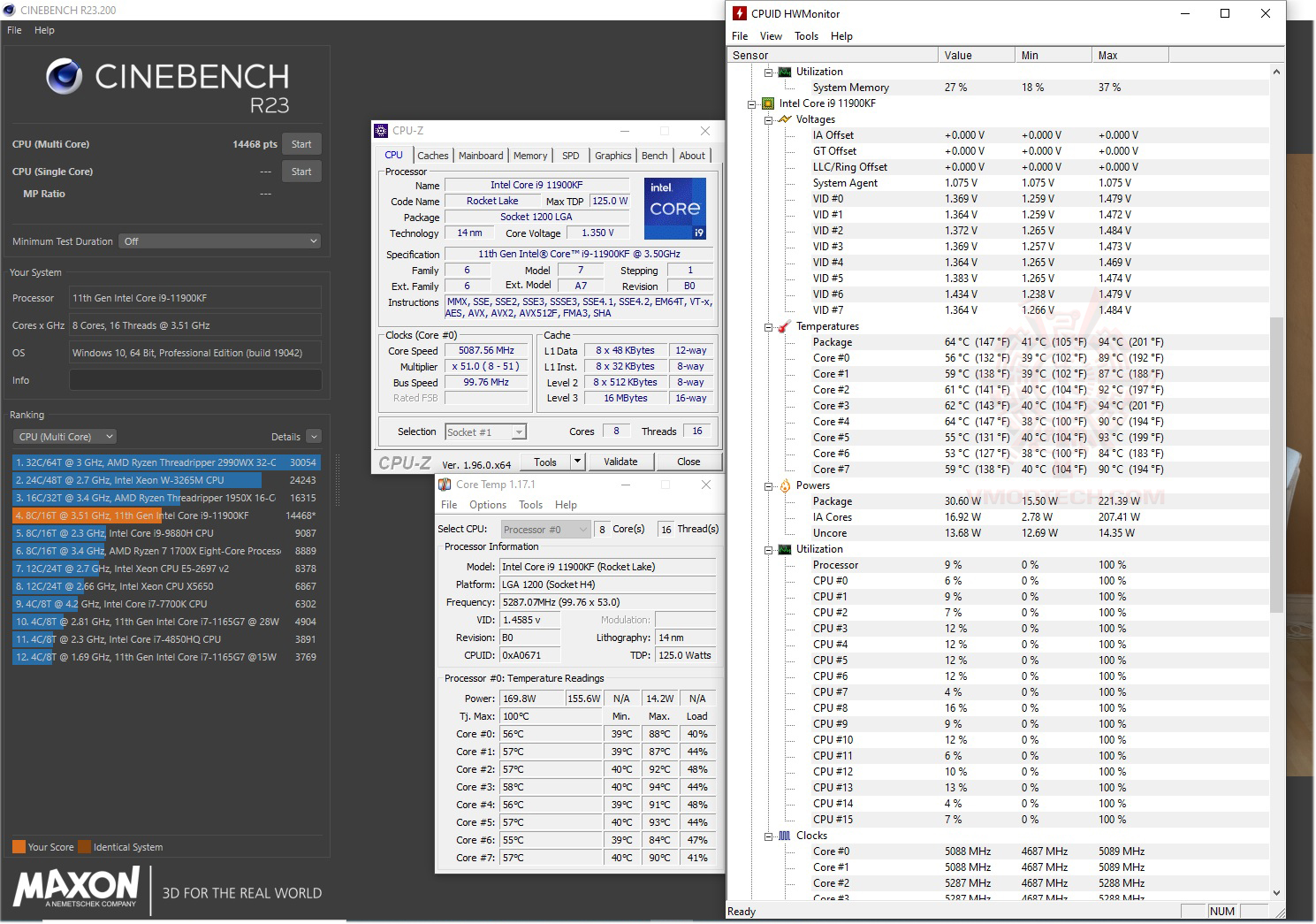The image size is (1316, 924).
Task: Open the Options menu in Core Temp
Action: pyautogui.click(x=488, y=505)
